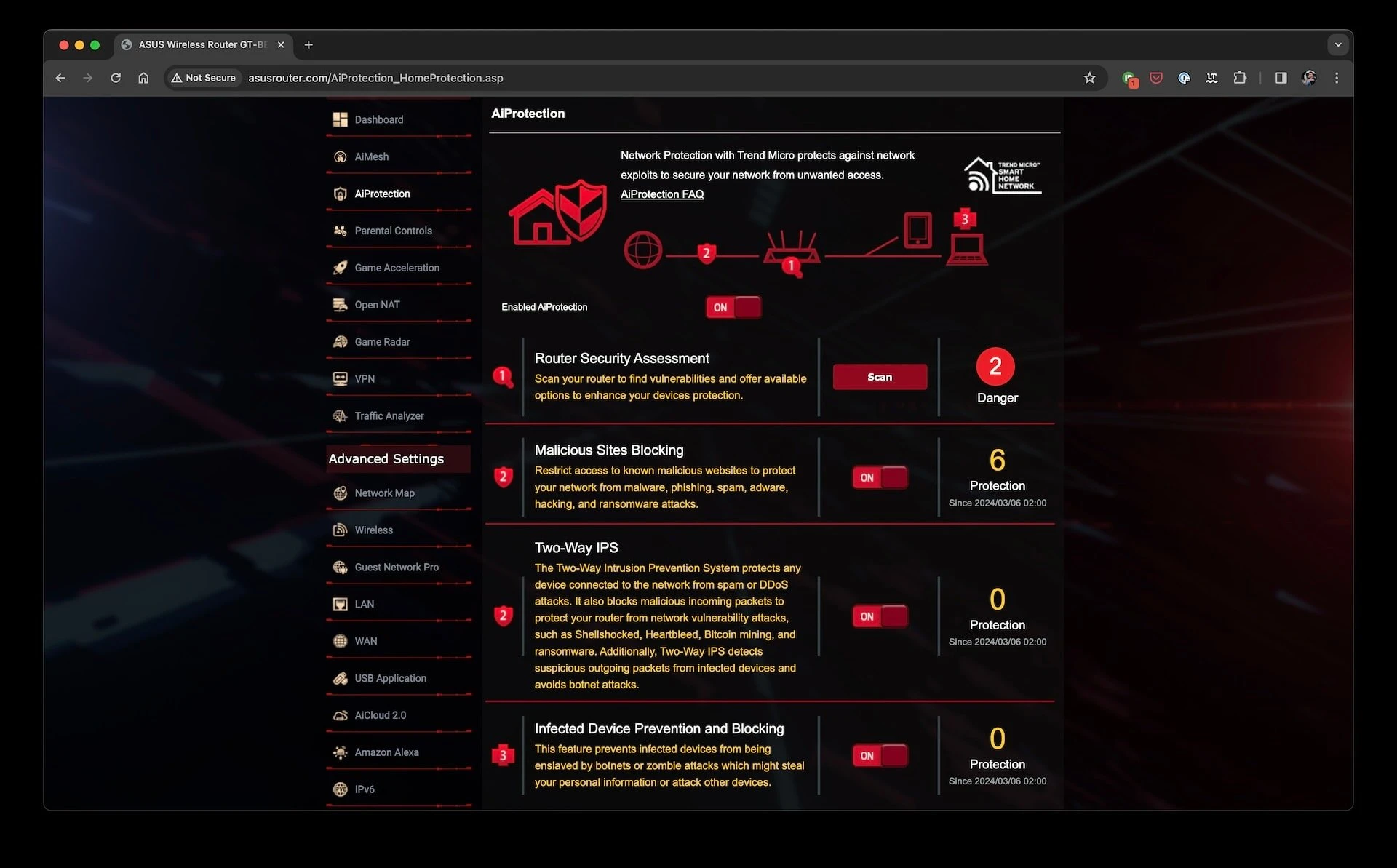Click the browser home icon

click(x=143, y=78)
